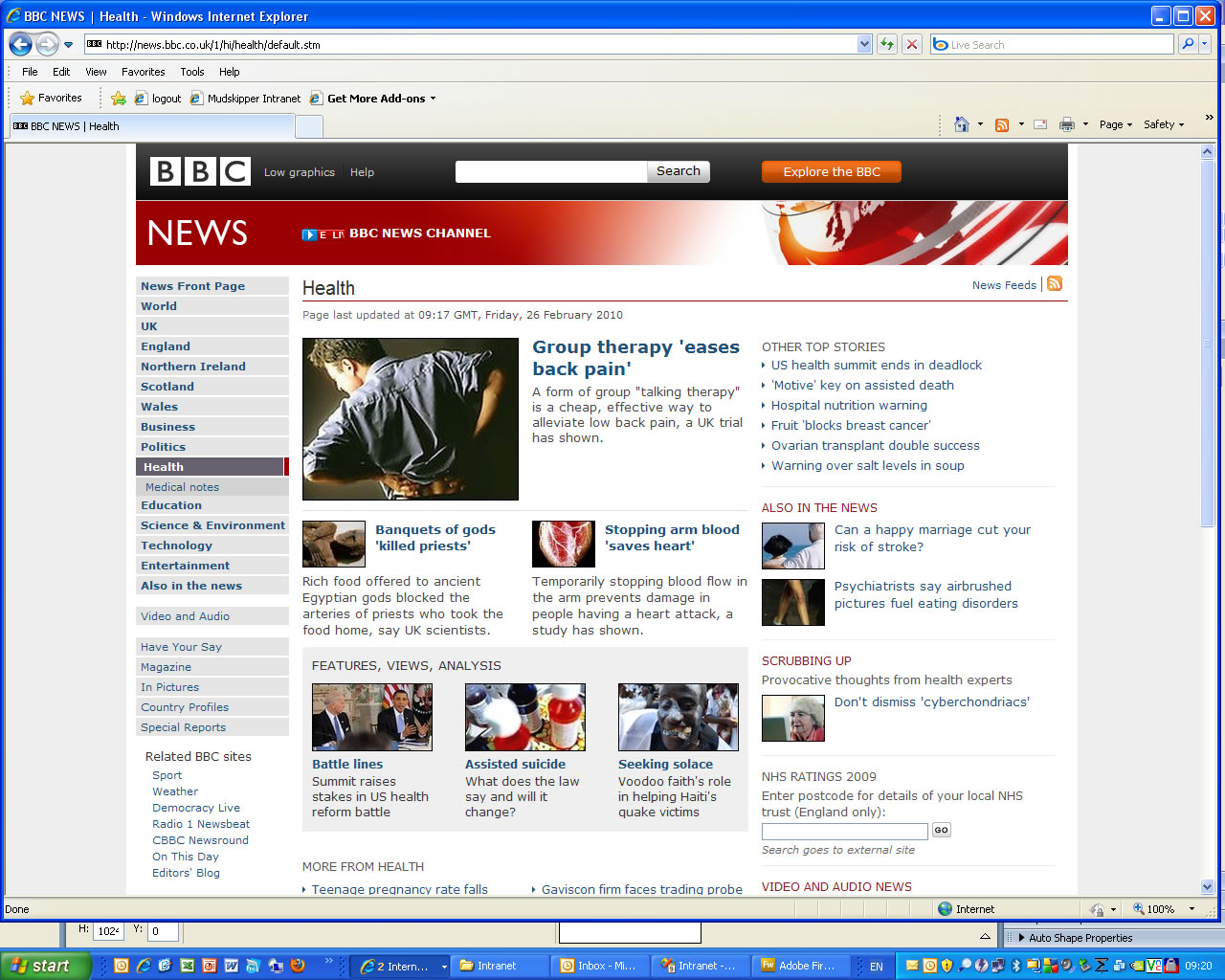Screen dimensions: 1225x980
Task: Click the orange Feeds icon in command bar
Action: [x=1002, y=124]
